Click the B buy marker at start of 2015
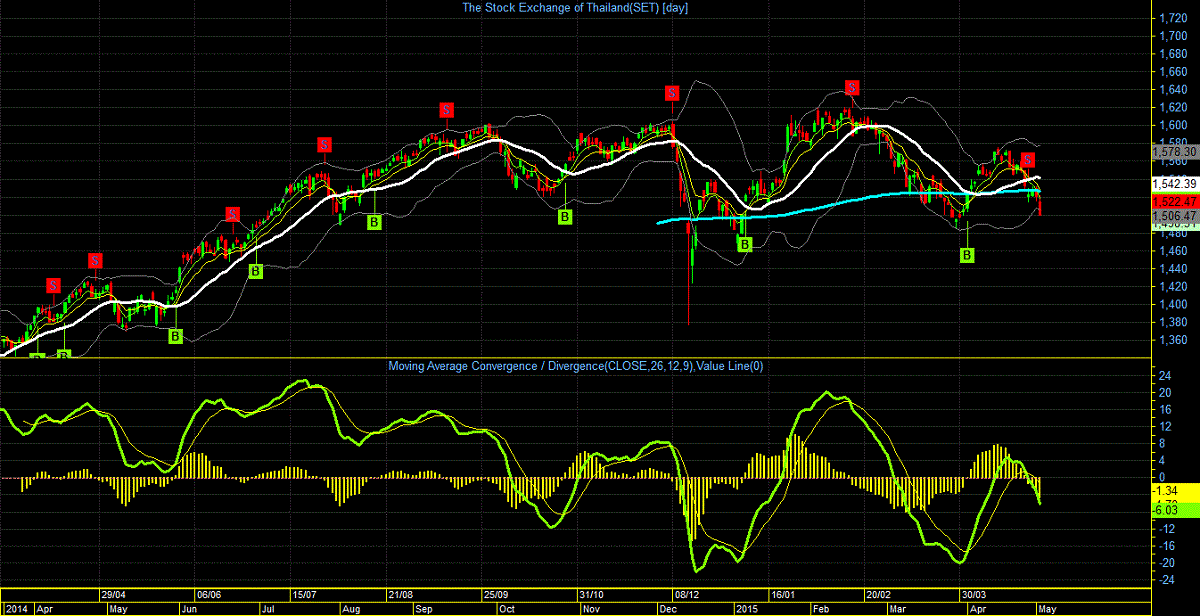This screenshot has width=1200, height=616. pyautogui.click(x=744, y=244)
